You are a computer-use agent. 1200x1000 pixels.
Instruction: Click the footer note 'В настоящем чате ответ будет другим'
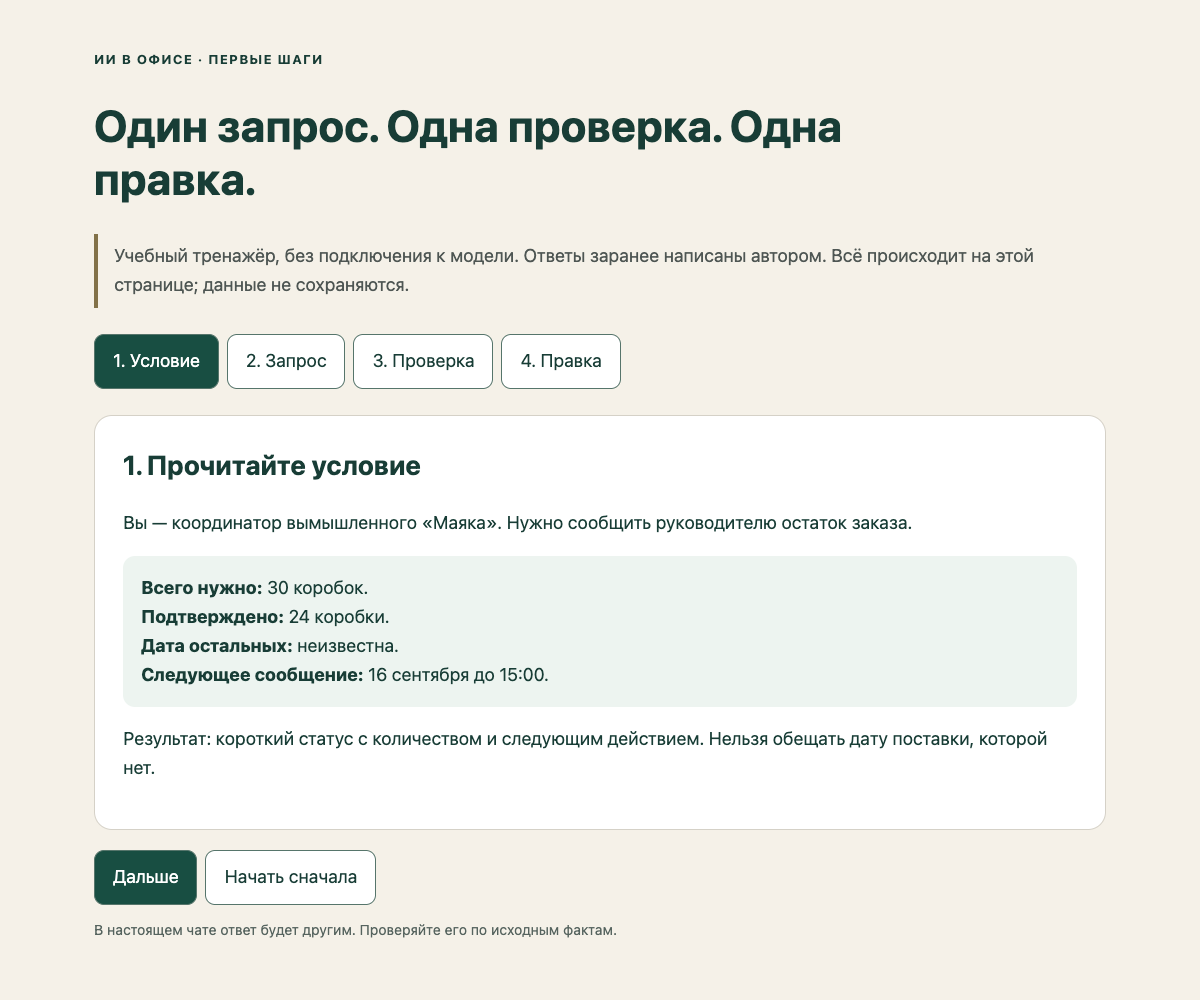(x=355, y=930)
